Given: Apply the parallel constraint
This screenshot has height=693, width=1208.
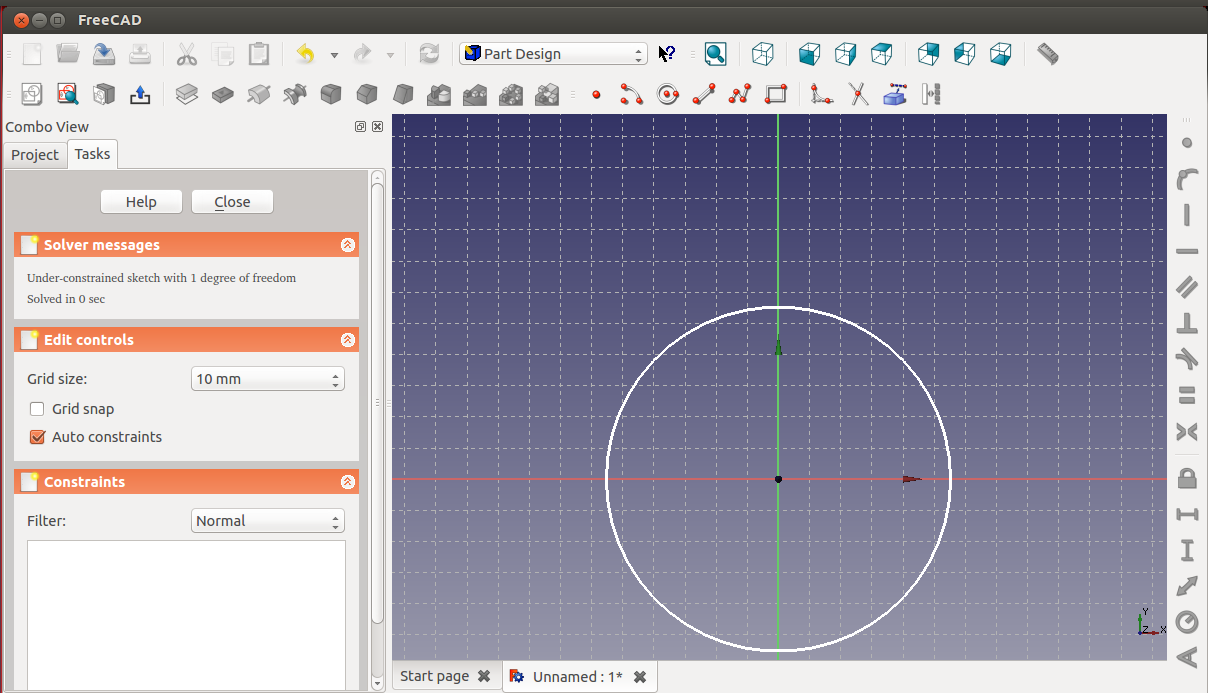Looking at the screenshot, I should tap(1187, 287).
